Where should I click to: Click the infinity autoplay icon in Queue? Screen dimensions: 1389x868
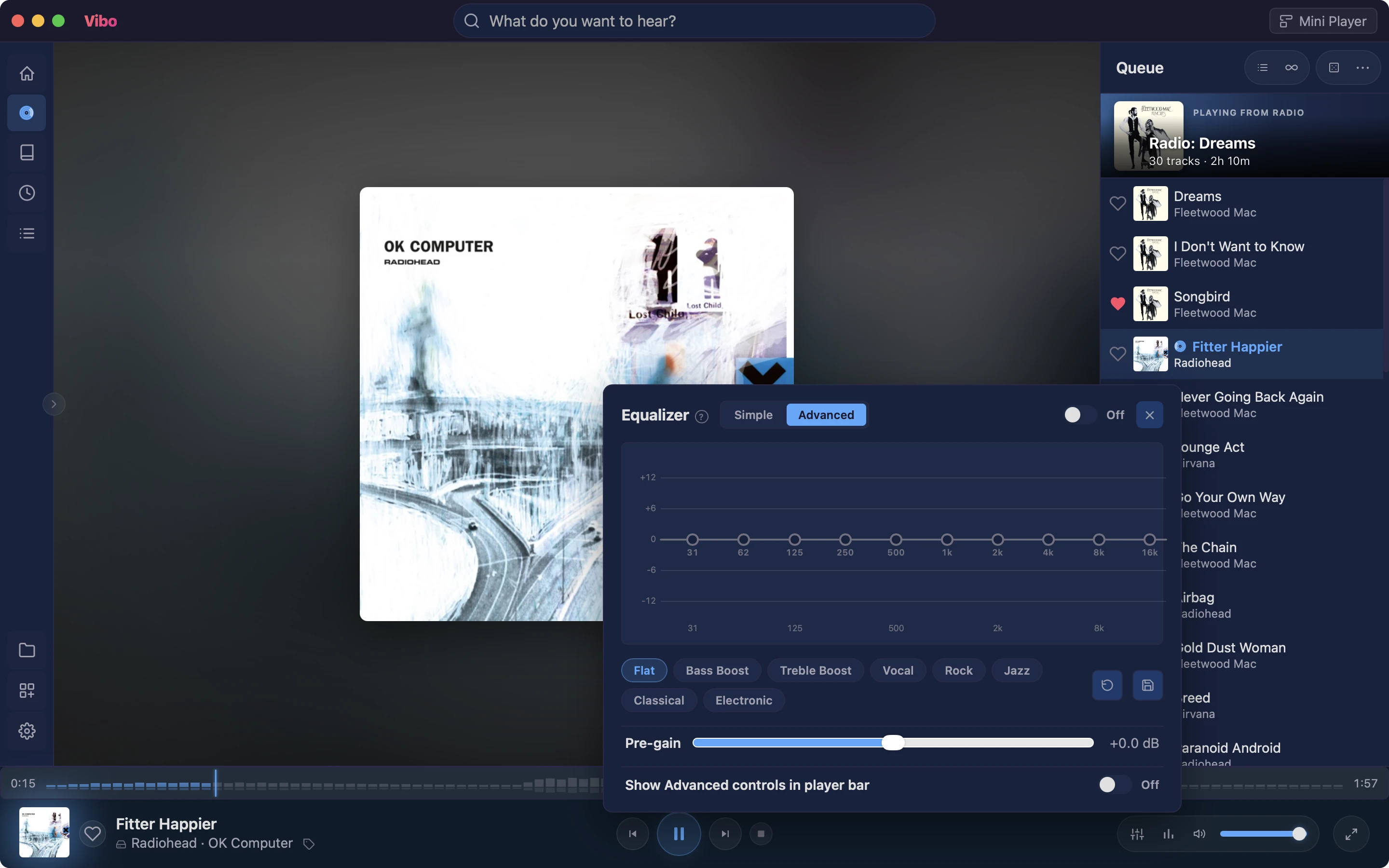(x=1292, y=68)
